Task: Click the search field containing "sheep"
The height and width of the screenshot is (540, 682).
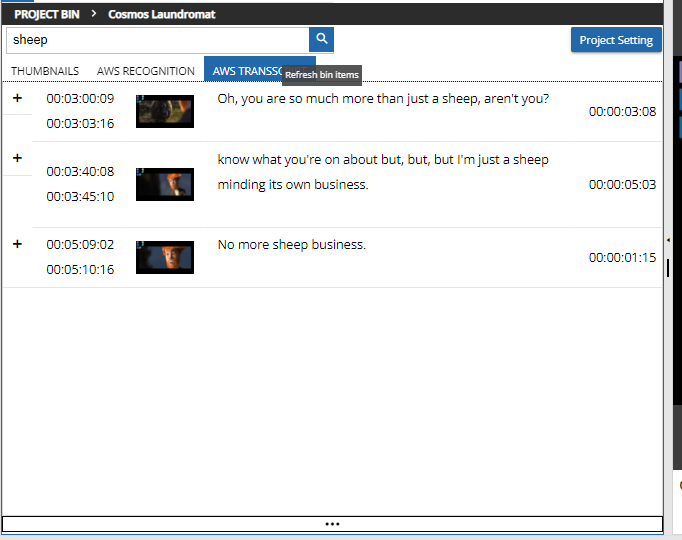Action: pyautogui.click(x=158, y=40)
